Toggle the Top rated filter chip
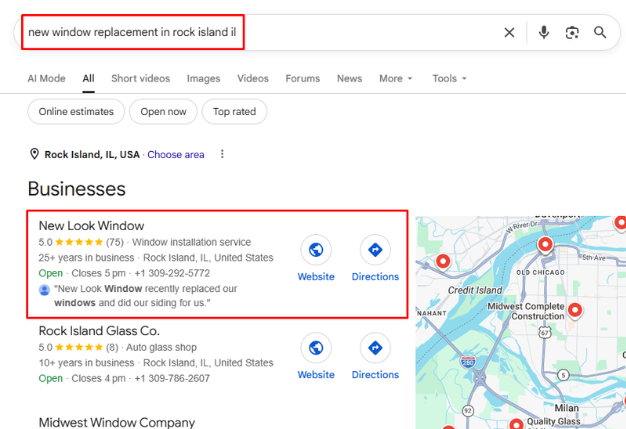This screenshot has height=429, width=626. (234, 111)
